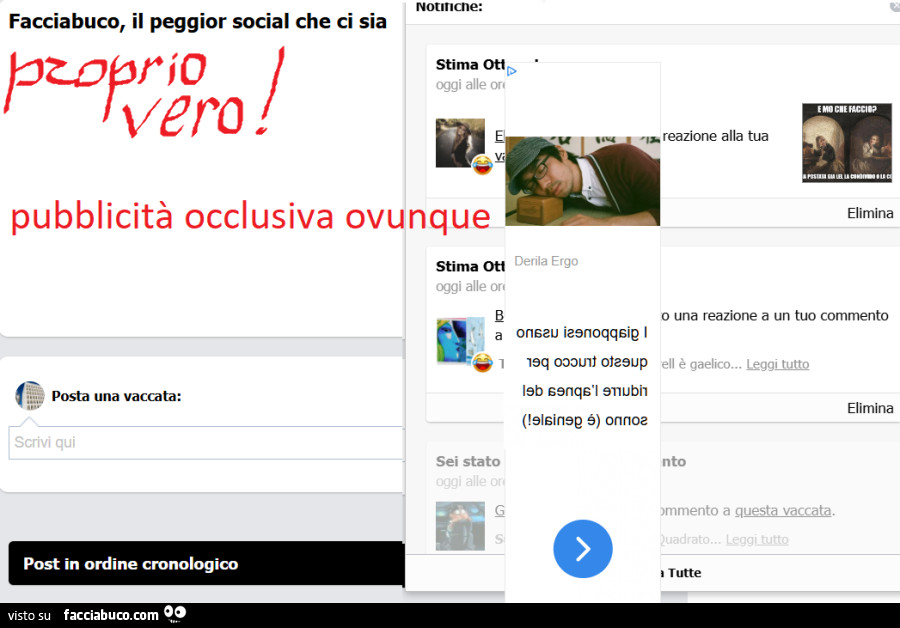Open the facciabuco.com watermark link
Viewport: 900px width, 628px height.
pos(111,615)
